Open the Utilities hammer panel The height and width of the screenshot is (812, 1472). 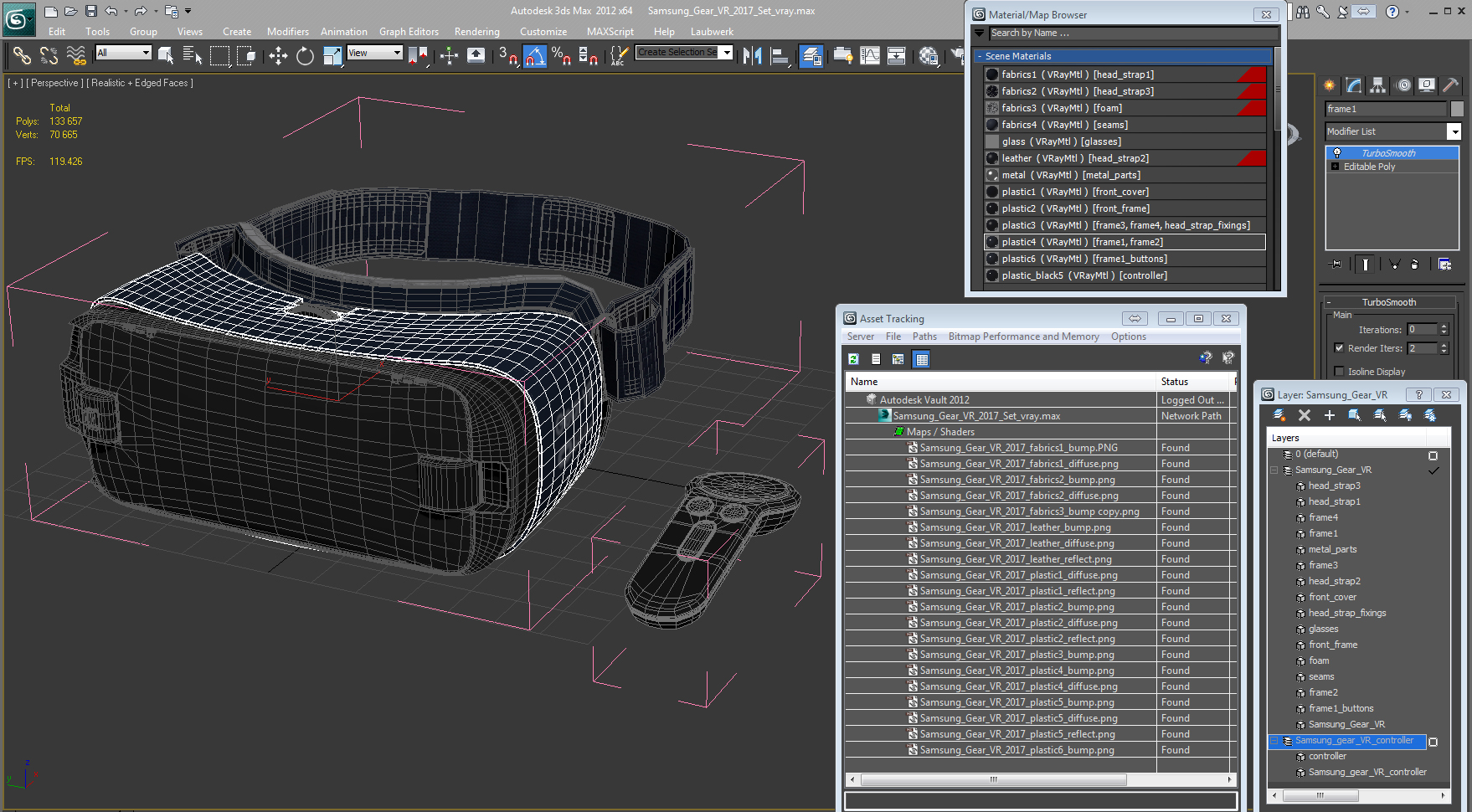(x=1451, y=85)
